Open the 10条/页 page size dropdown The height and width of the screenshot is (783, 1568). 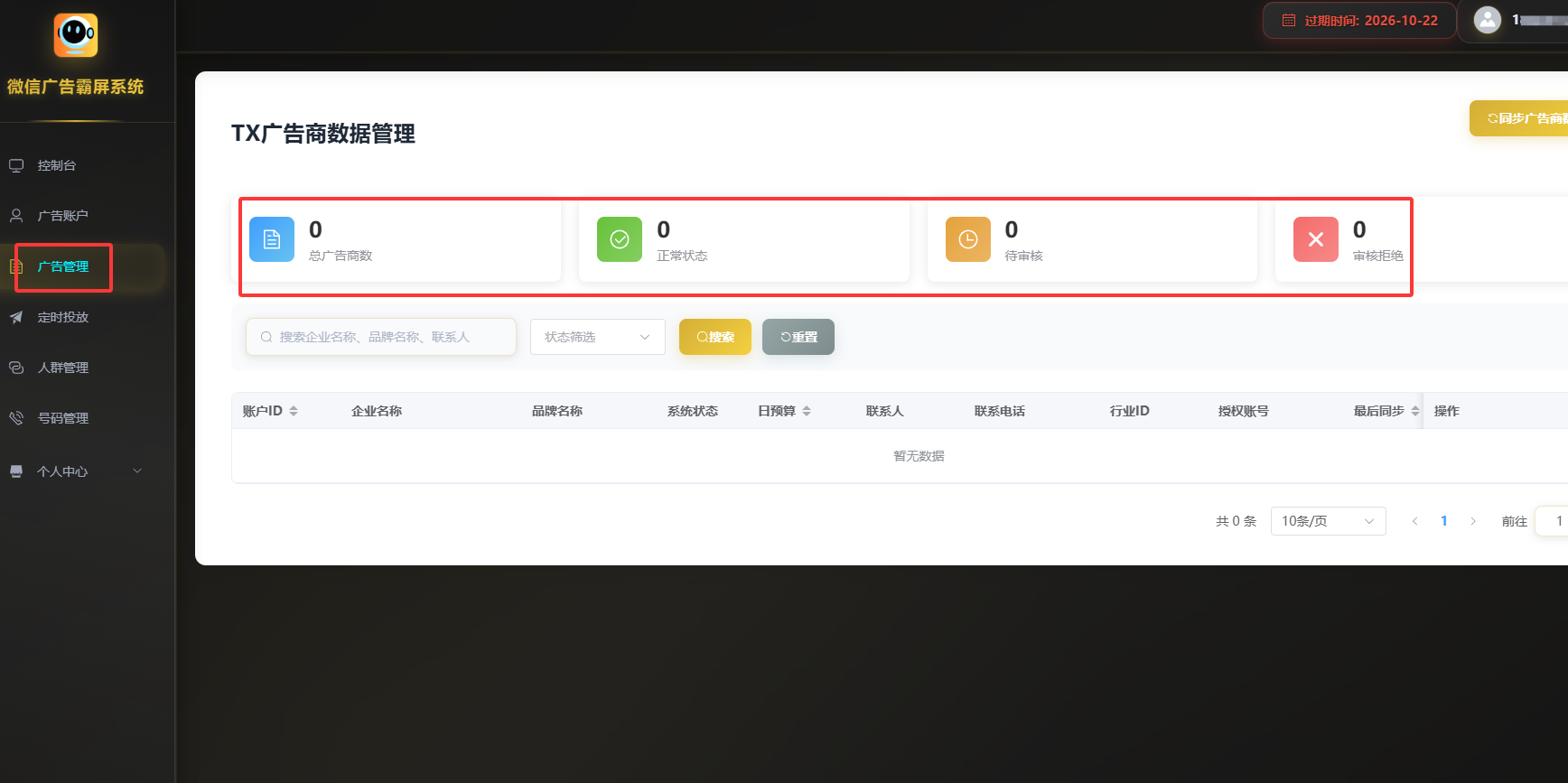point(1327,521)
